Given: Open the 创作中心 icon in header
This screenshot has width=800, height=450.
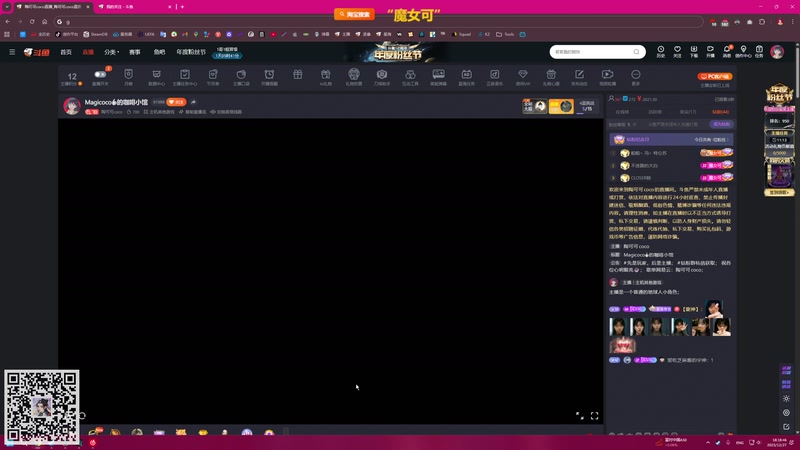Looking at the screenshot, I should (x=743, y=52).
